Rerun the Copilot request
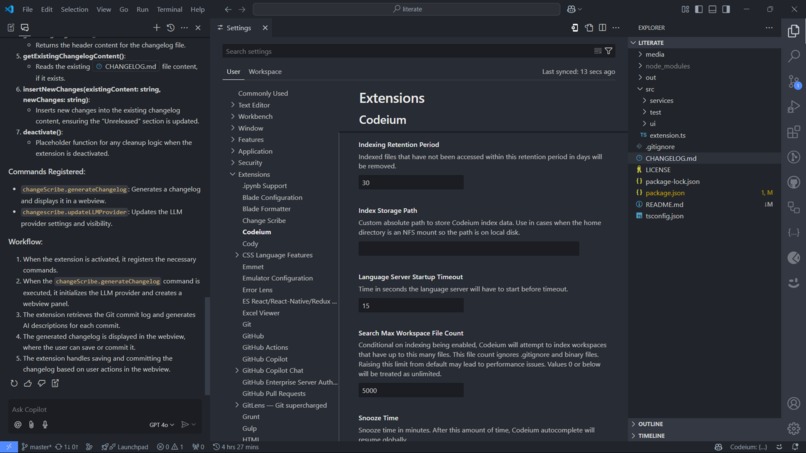Image resolution: width=806 pixels, height=453 pixels. click(x=14, y=383)
